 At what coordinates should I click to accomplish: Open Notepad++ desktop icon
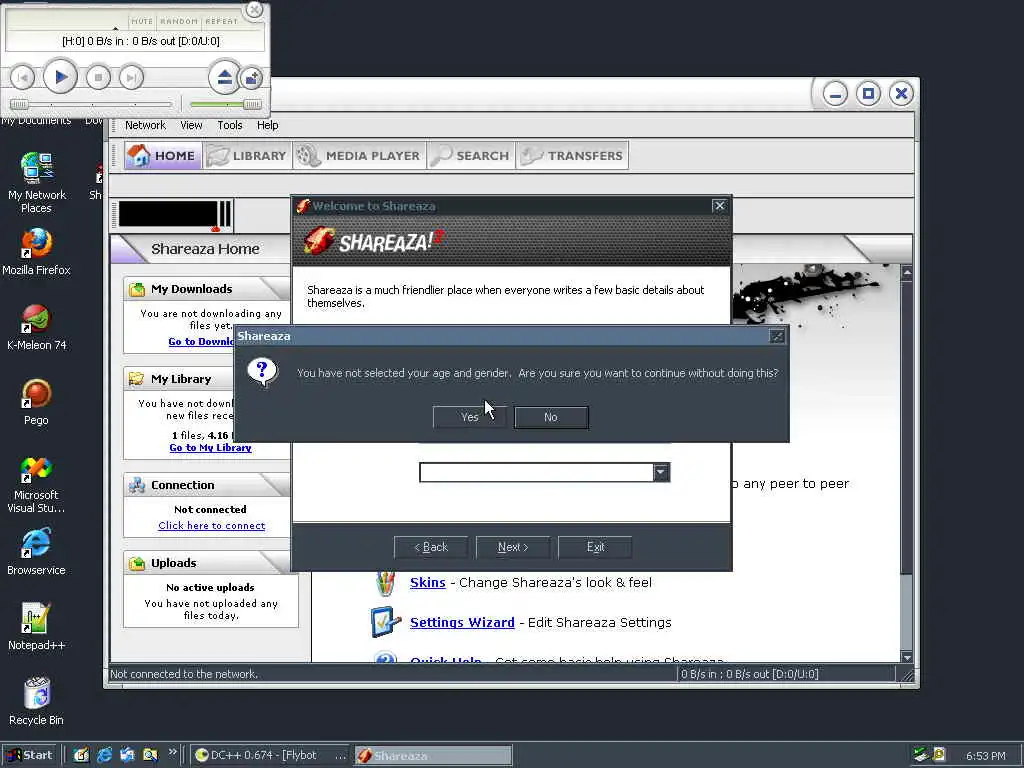37,627
